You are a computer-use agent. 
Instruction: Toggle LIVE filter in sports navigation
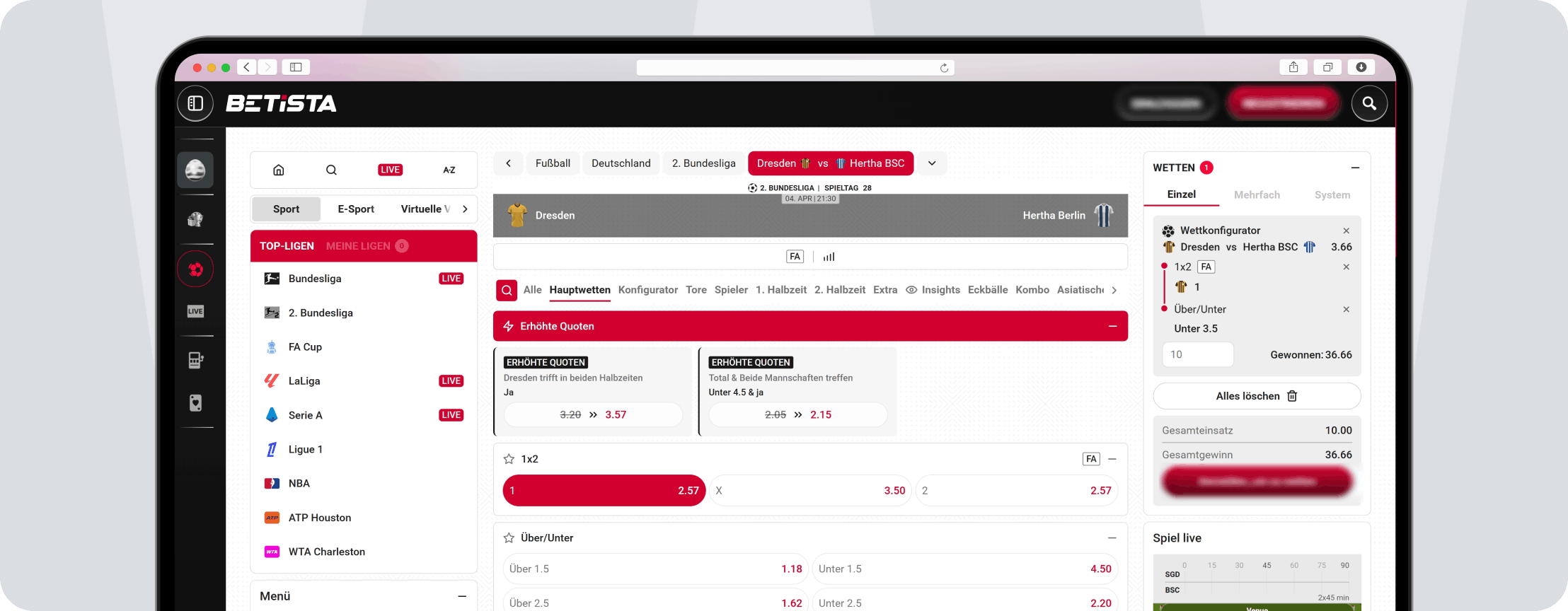point(390,170)
